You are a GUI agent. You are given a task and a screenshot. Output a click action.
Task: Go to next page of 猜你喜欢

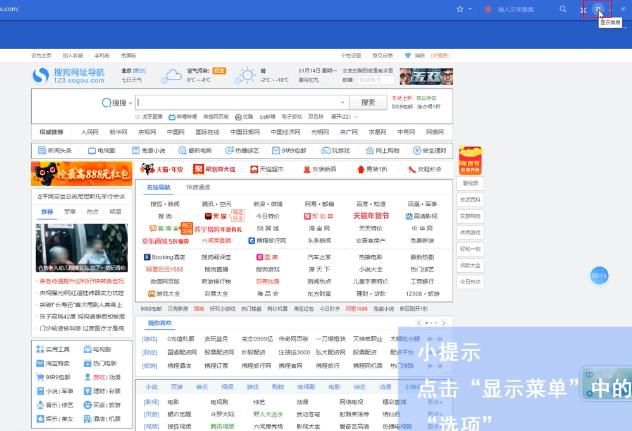tap(444, 323)
